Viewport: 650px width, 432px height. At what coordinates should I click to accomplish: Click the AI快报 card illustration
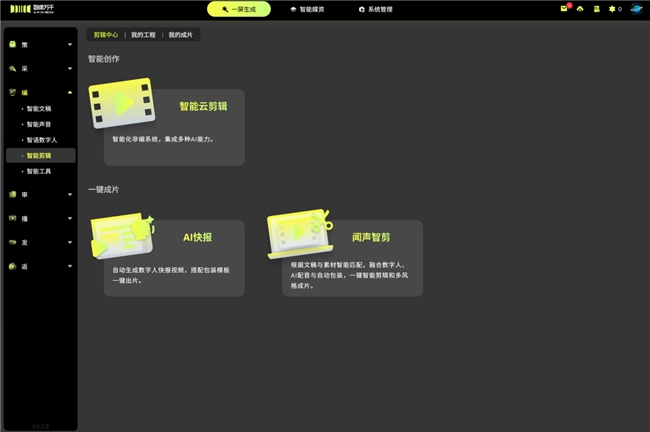point(122,236)
